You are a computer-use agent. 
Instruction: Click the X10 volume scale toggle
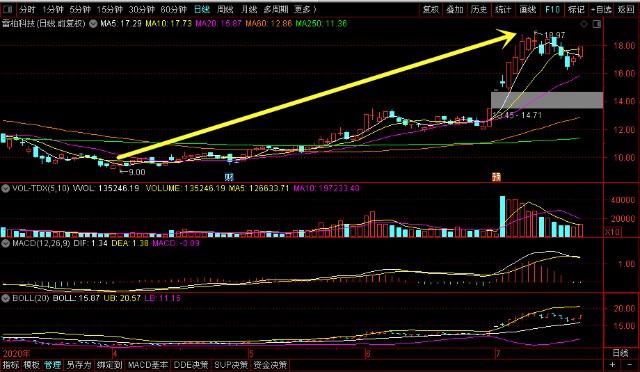pos(612,232)
